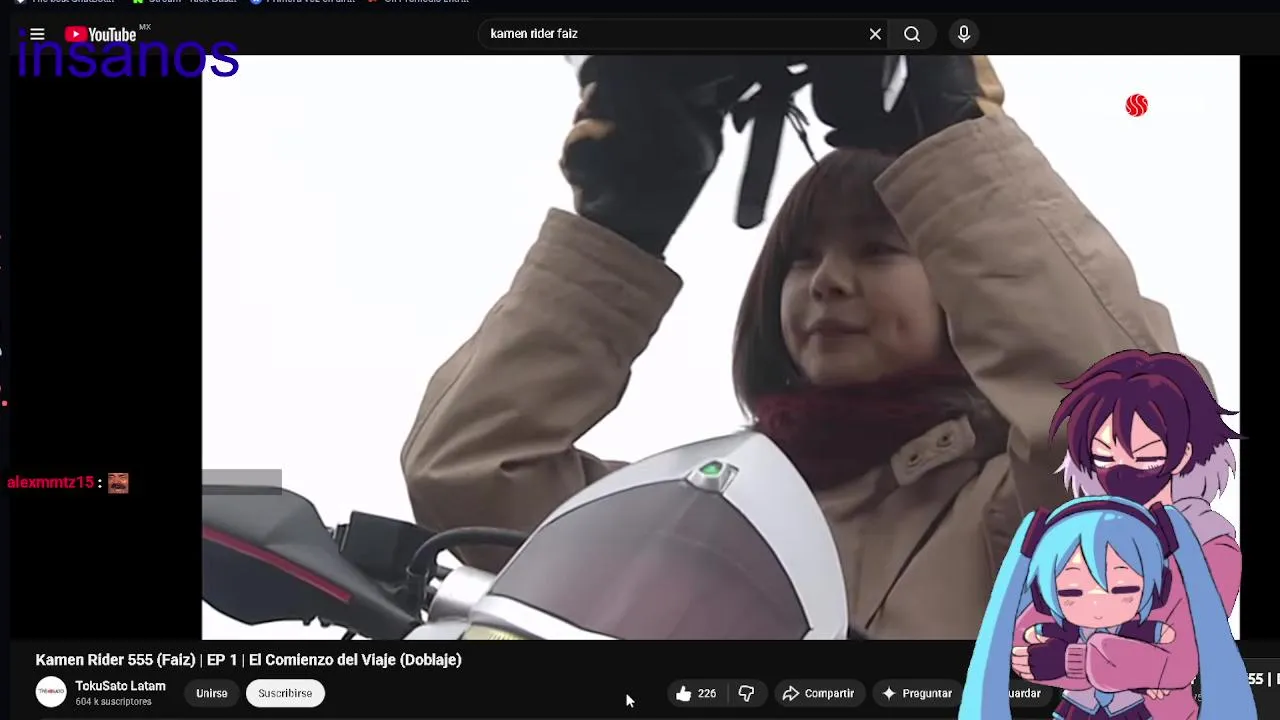Start voice search with the microphone
1280x720 pixels.
click(x=964, y=34)
